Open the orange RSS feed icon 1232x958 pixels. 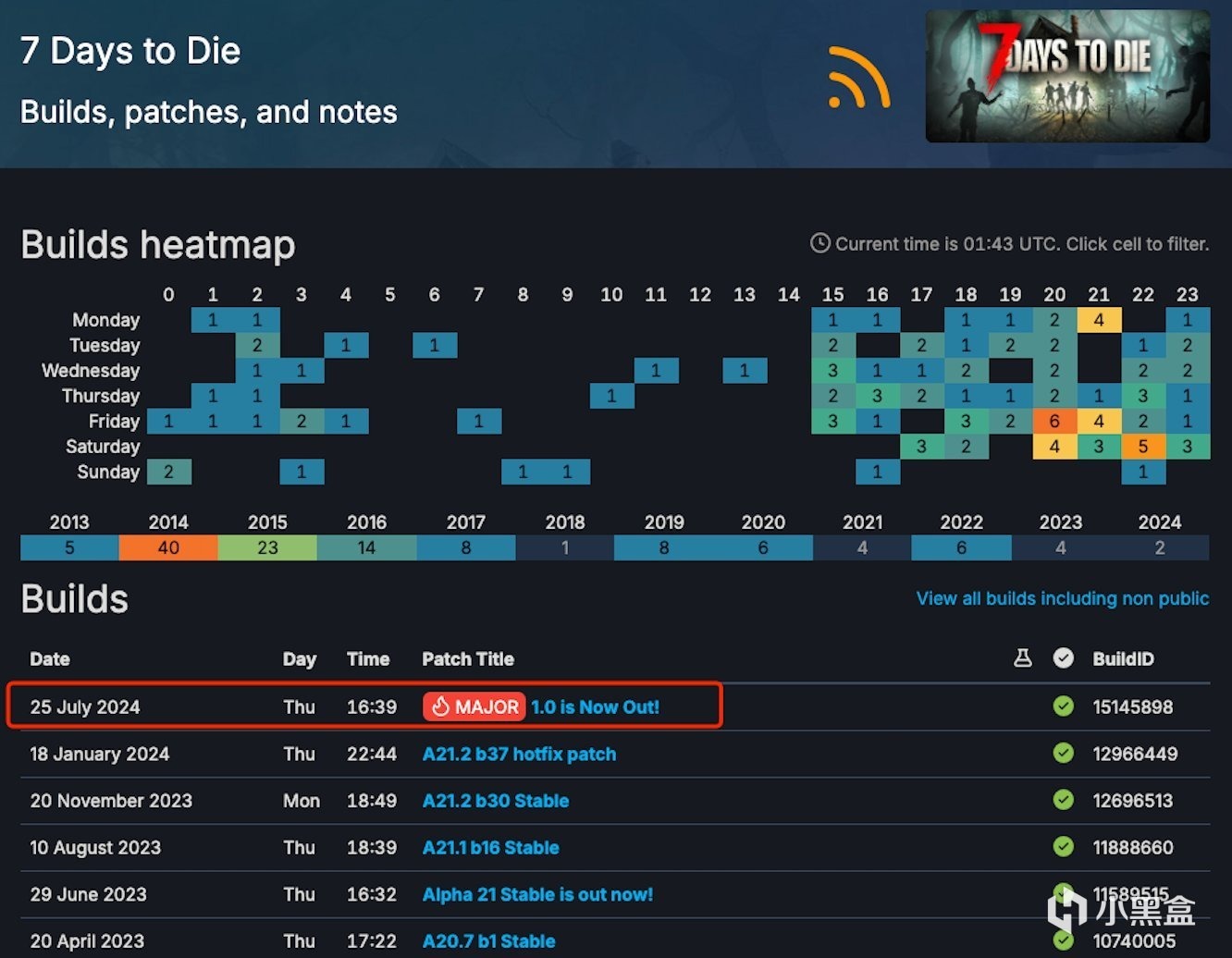point(858,77)
